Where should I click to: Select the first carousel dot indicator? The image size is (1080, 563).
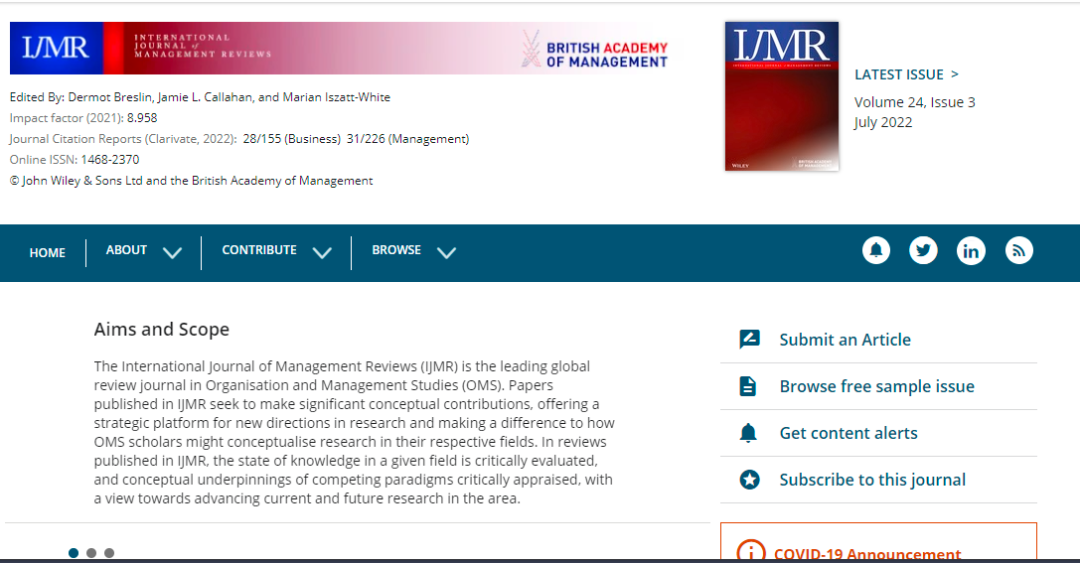tap(74, 553)
